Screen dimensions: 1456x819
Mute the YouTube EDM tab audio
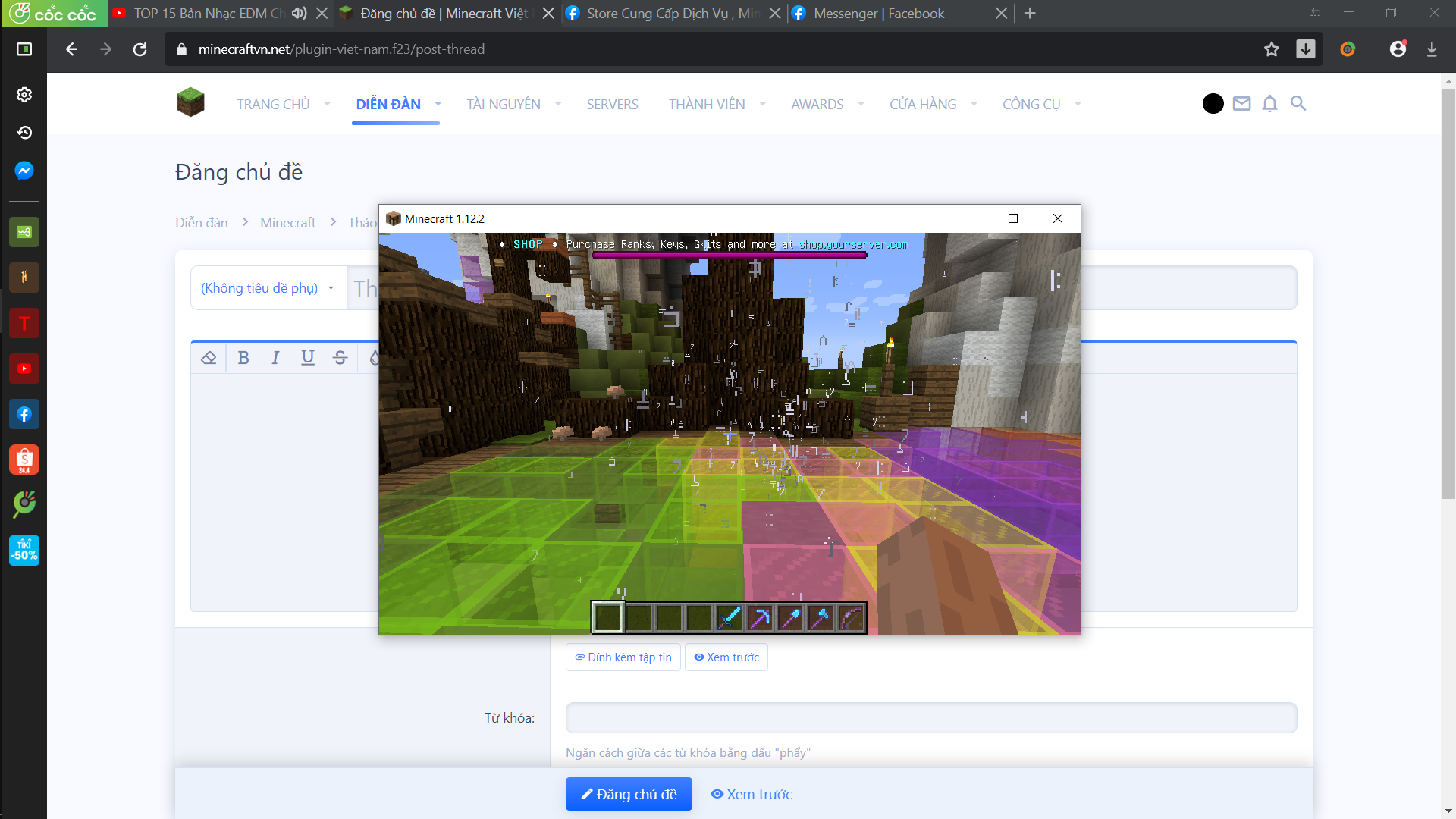tap(299, 14)
